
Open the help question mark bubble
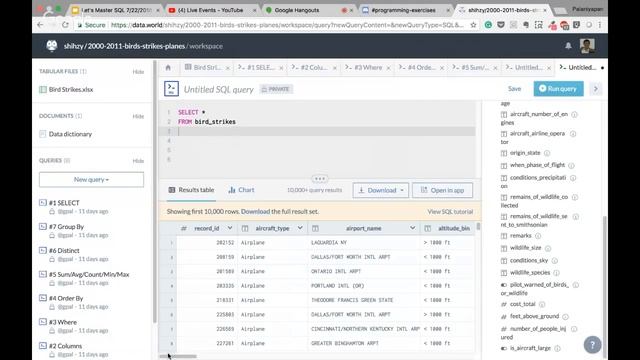point(592,344)
